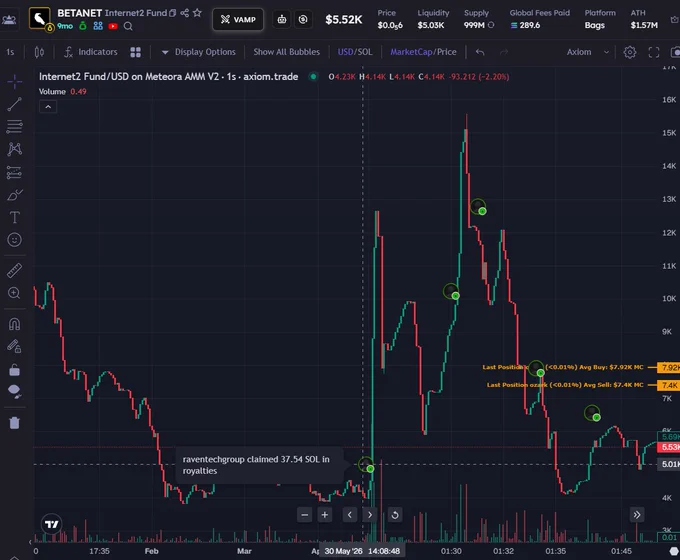Copy the Internet2 Fund token address
The height and width of the screenshot is (560, 680).
point(173,13)
